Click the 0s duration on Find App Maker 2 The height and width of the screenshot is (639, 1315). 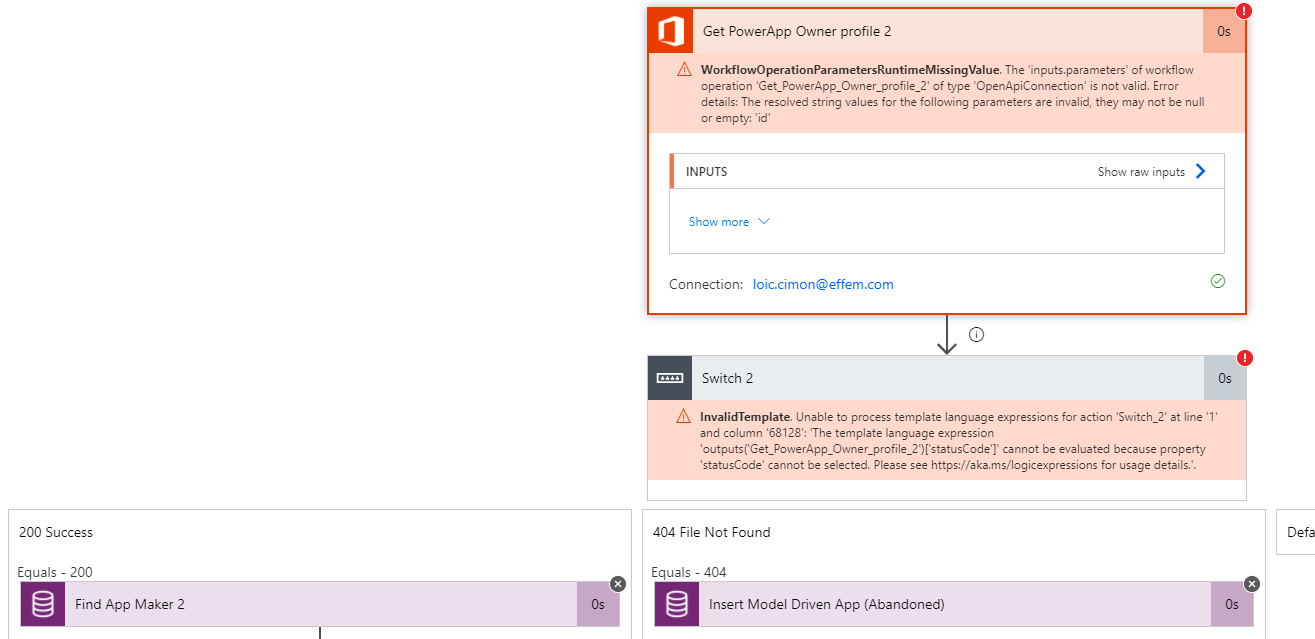click(x=598, y=604)
